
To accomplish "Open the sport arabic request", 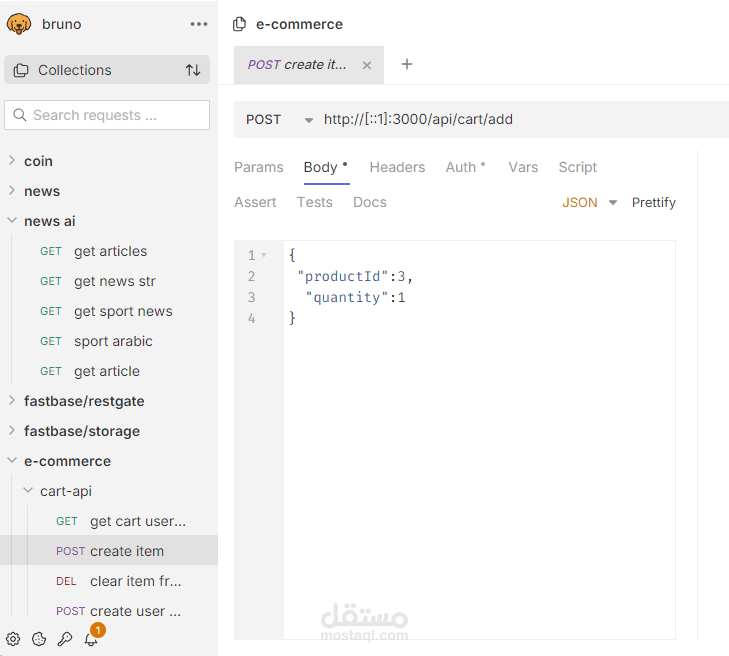I will tap(113, 341).
